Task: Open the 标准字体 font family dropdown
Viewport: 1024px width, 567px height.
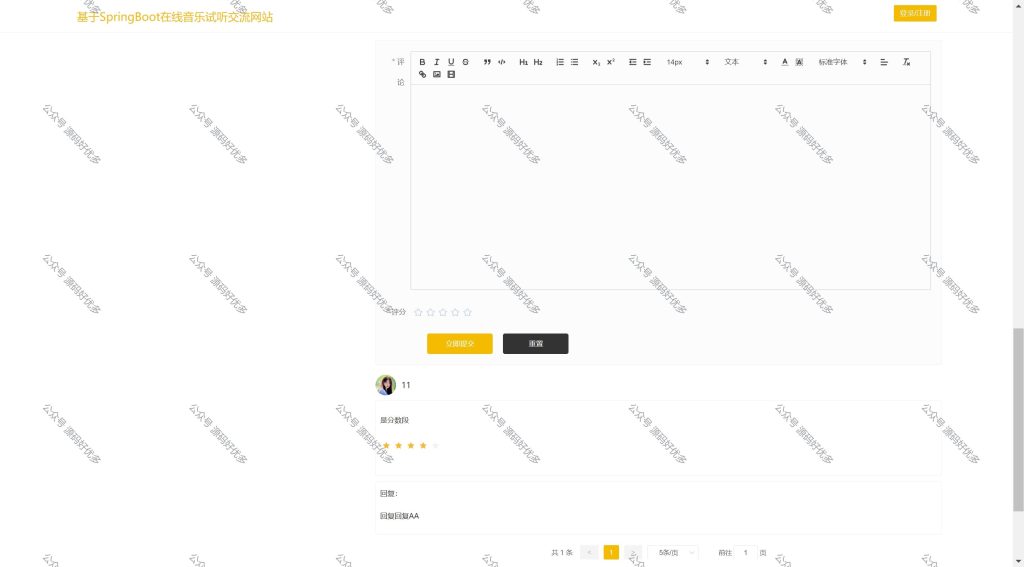Action: click(x=842, y=62)
